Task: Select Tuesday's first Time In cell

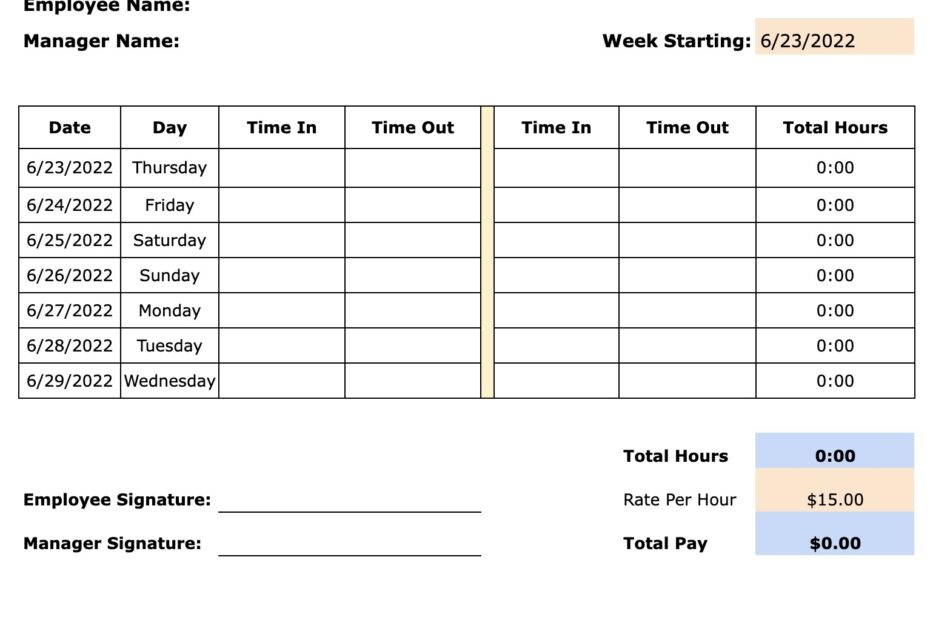Action: [x=281, y=346]
